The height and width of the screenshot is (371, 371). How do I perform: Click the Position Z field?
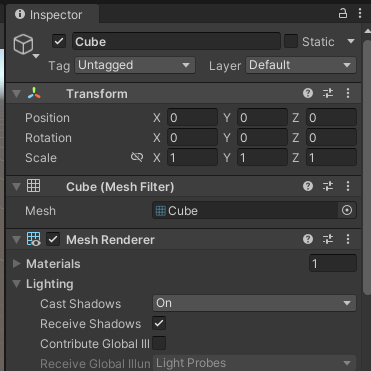[x=331, y=117]
